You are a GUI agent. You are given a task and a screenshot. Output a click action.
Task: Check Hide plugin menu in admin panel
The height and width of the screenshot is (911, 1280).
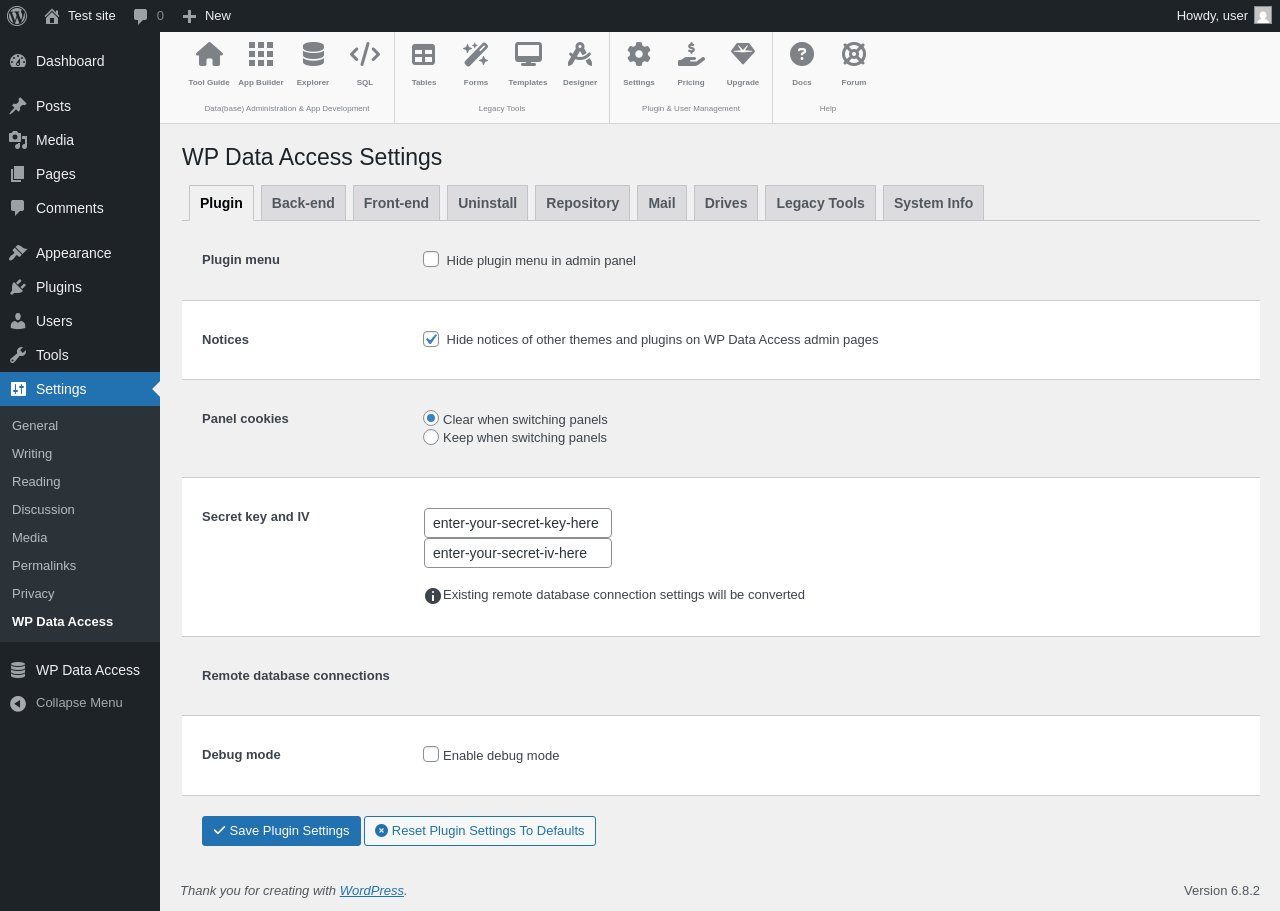pos(431,259)
